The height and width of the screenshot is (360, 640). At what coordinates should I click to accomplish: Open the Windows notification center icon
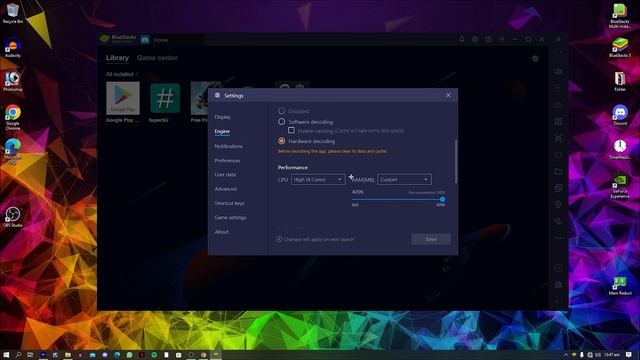click(x=629, y=355)
